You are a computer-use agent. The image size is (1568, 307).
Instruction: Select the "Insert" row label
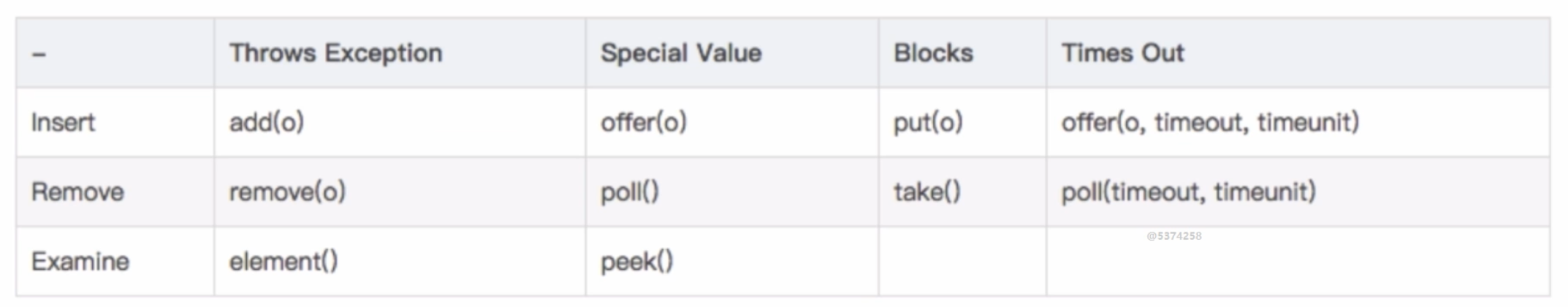[63, 122]
